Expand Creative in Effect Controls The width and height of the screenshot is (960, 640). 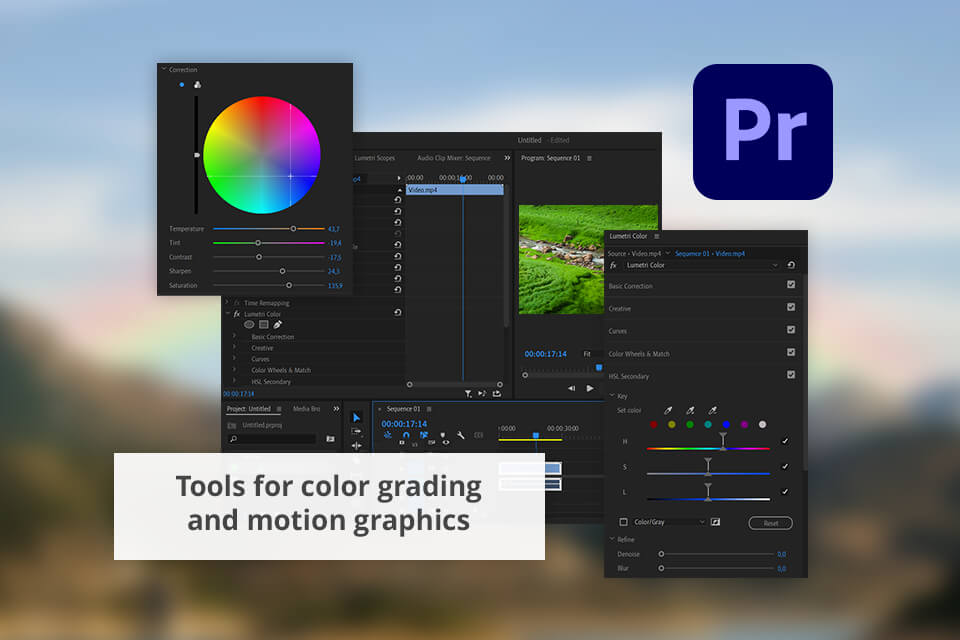234,348
